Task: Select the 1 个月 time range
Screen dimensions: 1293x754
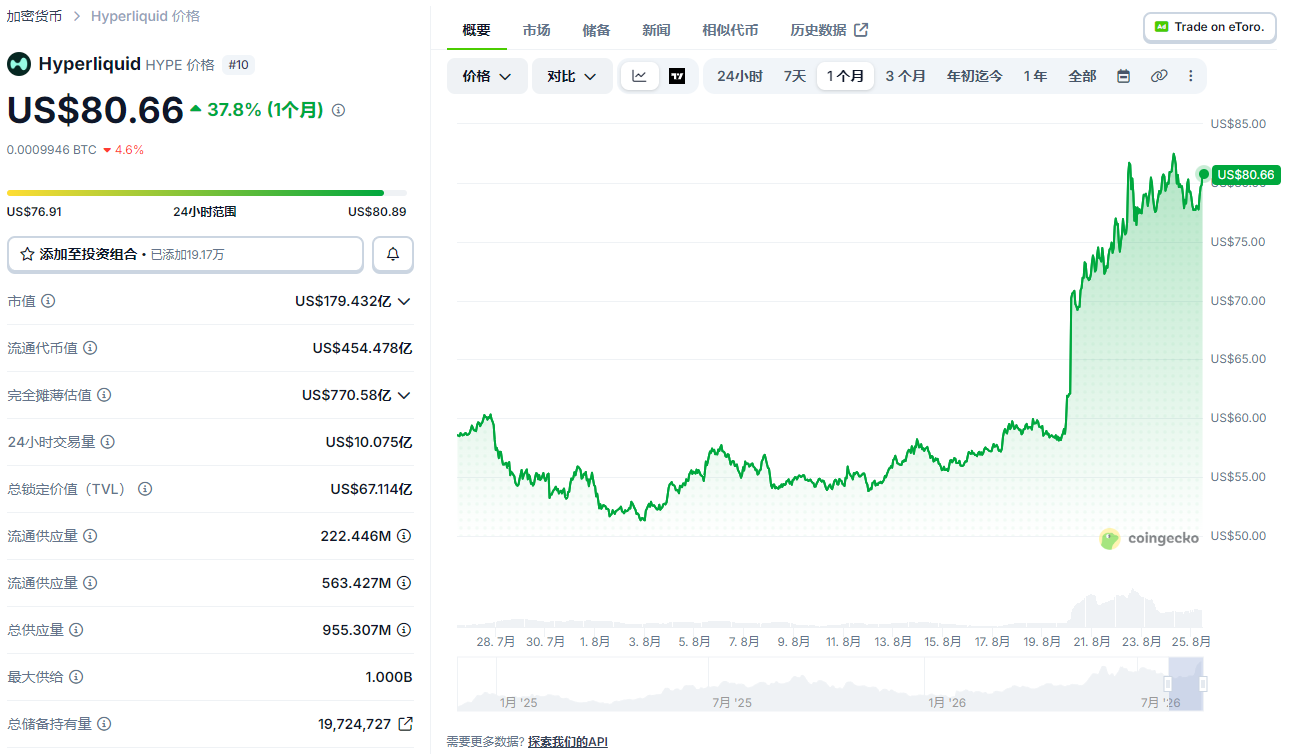Action: click(845, 76)
